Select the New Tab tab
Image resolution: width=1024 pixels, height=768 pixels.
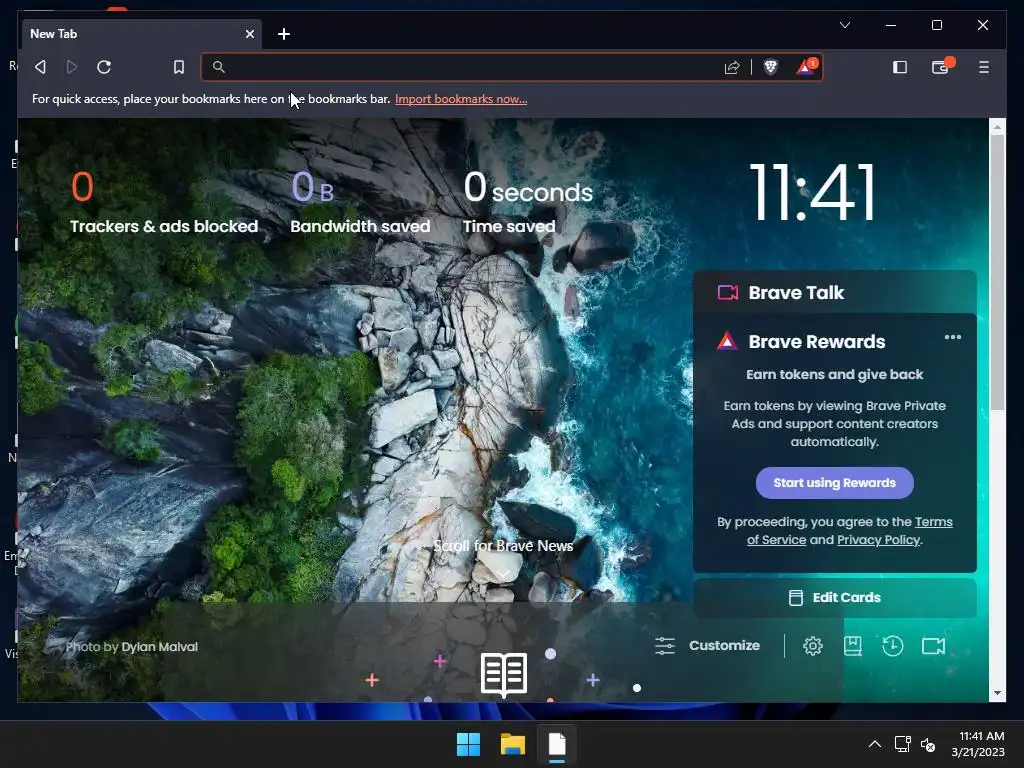pos(142,34)
